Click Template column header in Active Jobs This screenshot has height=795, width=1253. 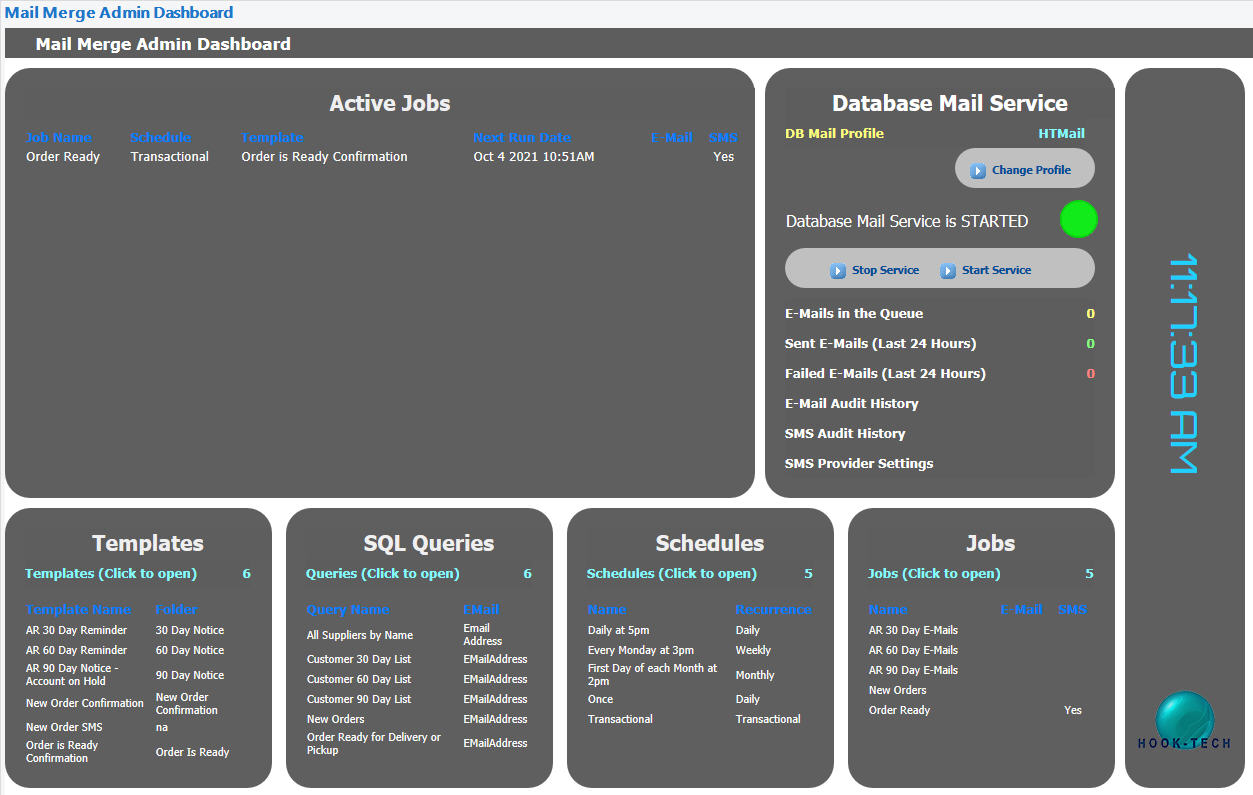coord(272,138)
